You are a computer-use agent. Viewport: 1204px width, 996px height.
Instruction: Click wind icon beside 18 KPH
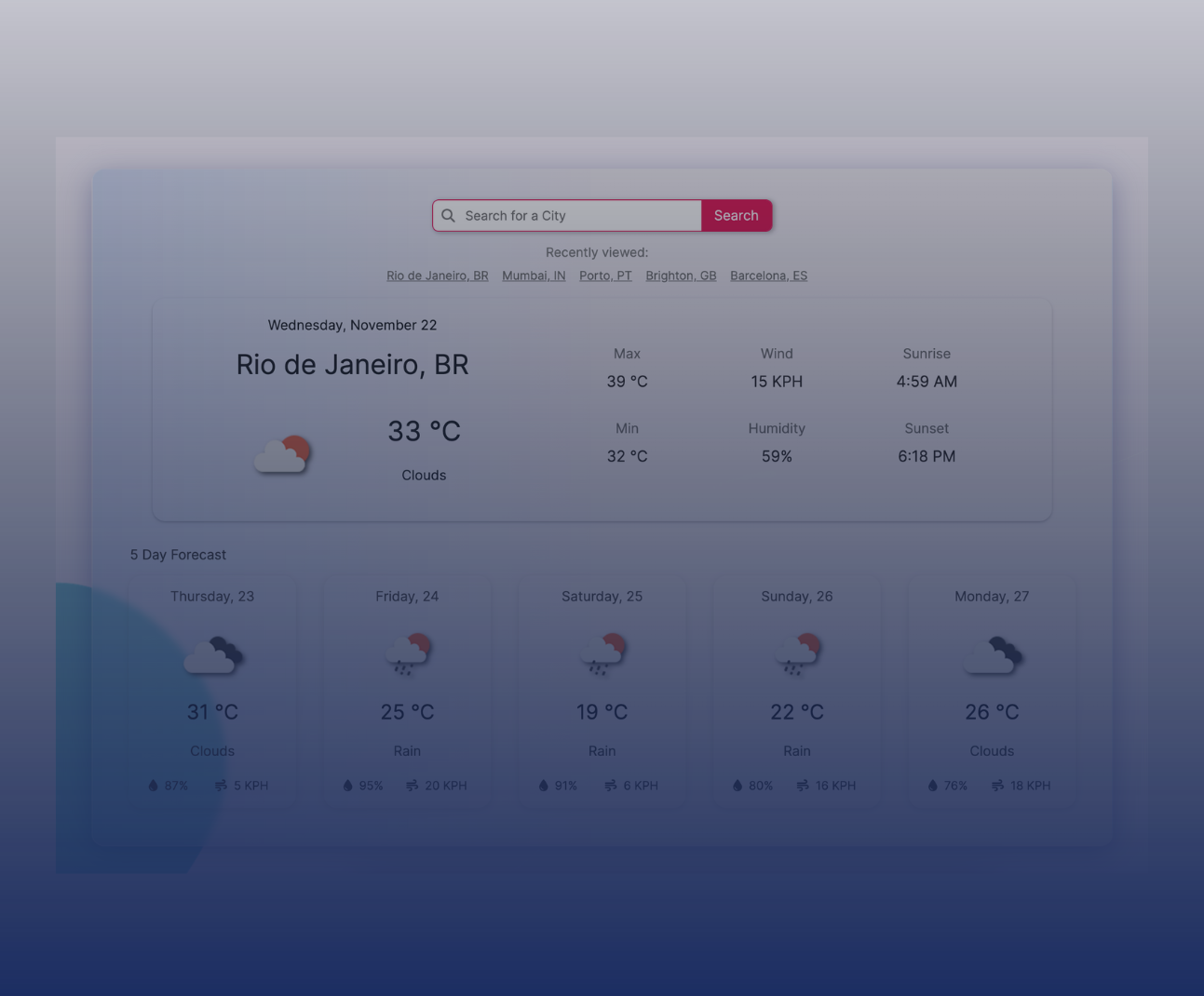click(x=998, y=786)
